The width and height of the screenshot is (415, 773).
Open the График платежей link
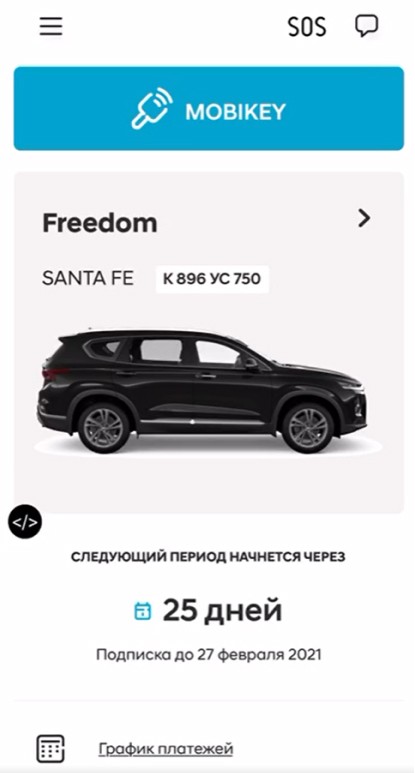click(166, 749)
